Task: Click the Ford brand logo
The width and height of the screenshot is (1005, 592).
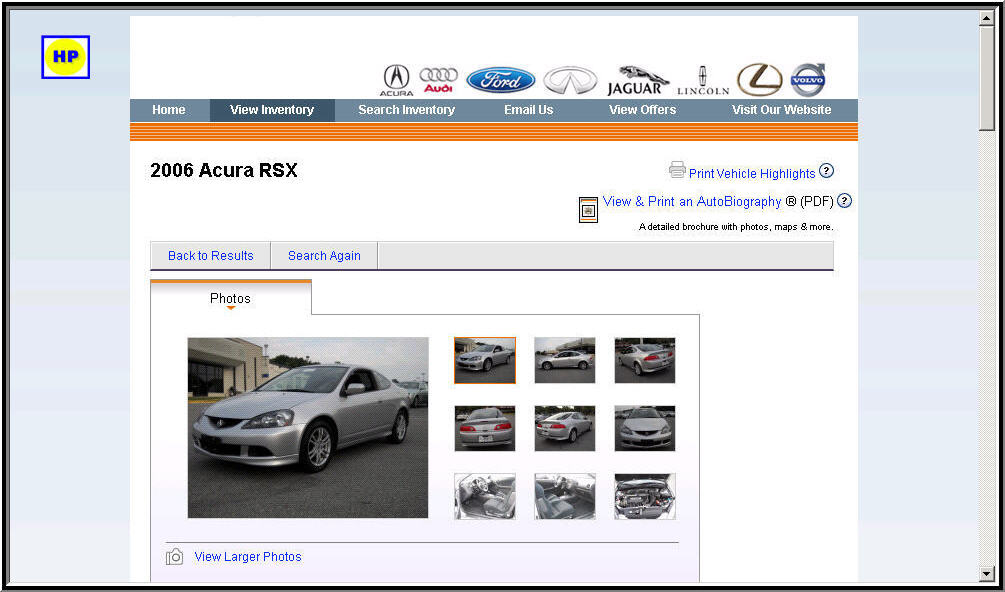Action: pos(501,80)
